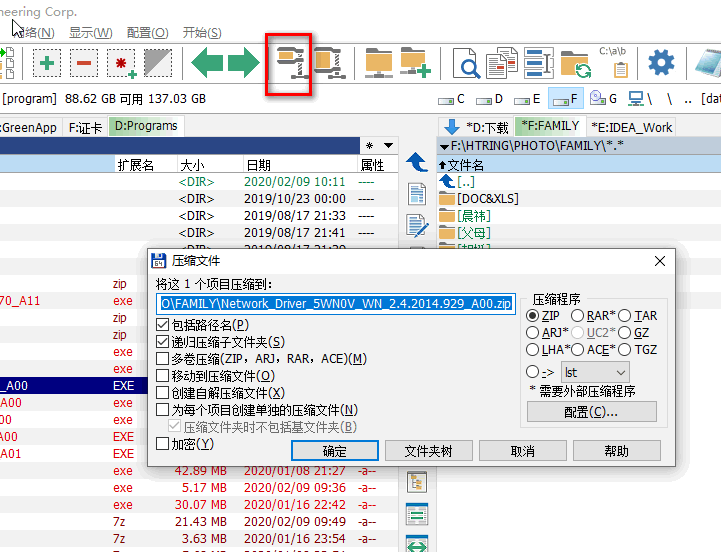The height and width of the screenshot is (552, 721).
Task: Sort by the 大小 column header
Action: tap(210, 165)
